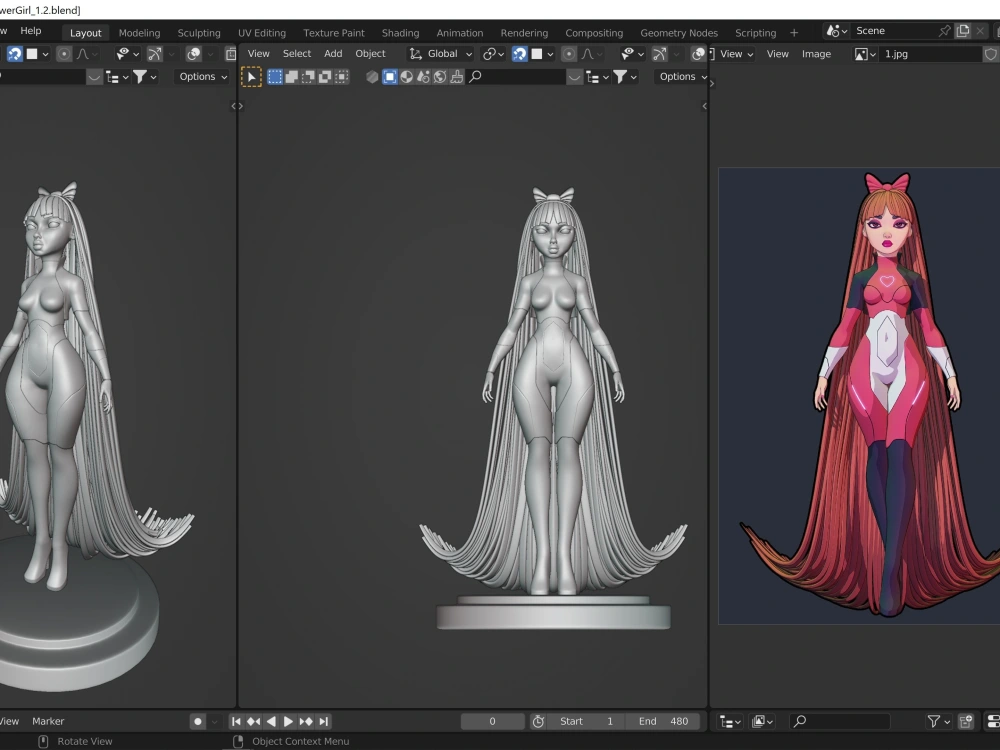Click the magnifier search icon in center header
The image size is (1000, 750).
475,77
